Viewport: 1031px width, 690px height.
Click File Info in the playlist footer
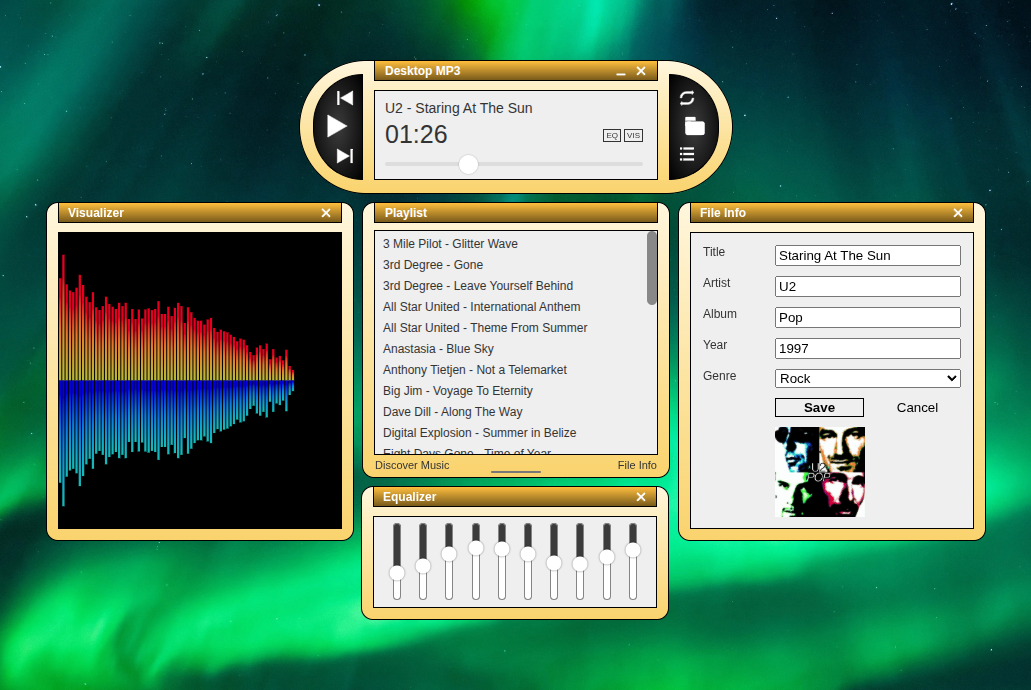tap(637, 465)
